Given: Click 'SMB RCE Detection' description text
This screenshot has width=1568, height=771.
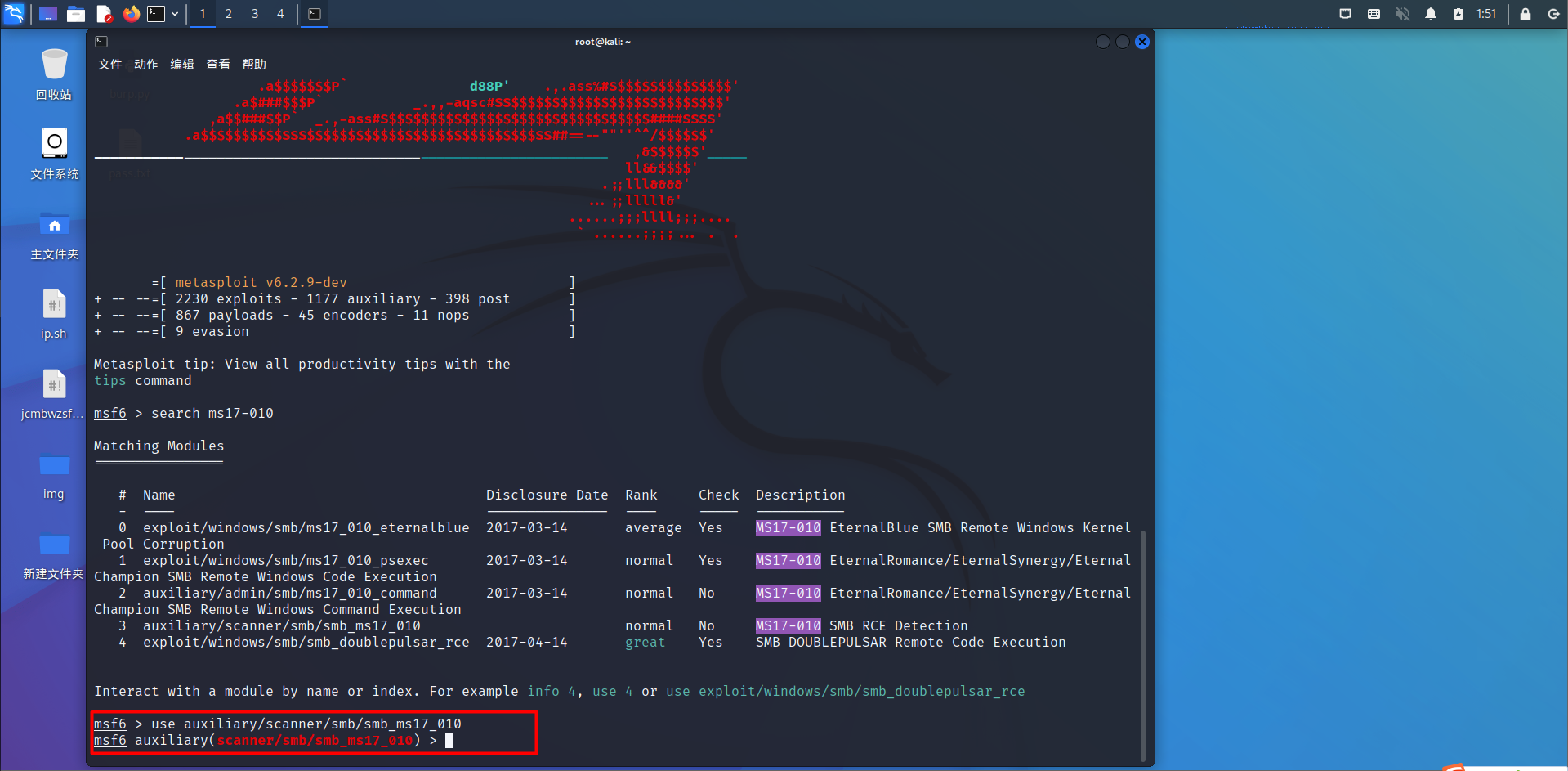Looking at the screenshot, I should 899,626.
